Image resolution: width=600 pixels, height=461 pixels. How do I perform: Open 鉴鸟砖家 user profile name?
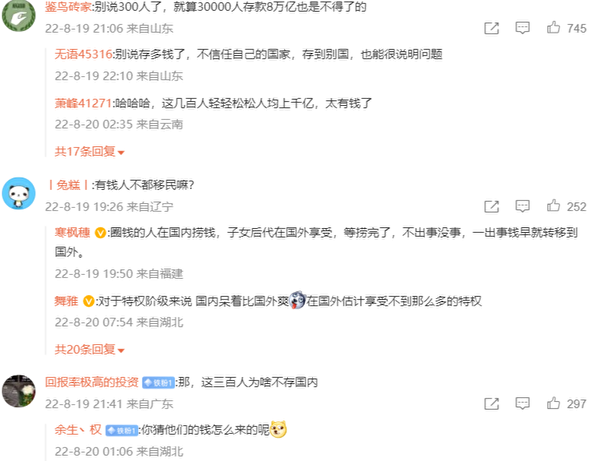[x=68, y=7]
